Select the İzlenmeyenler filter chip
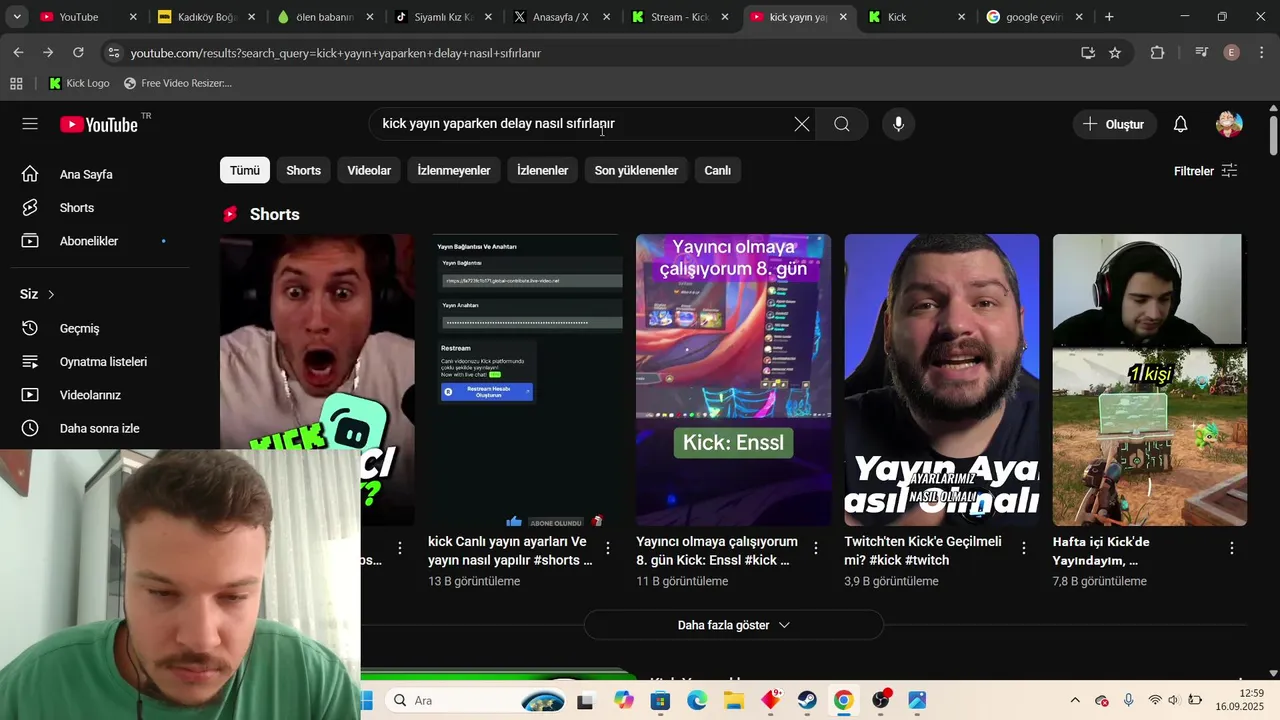The image size is (1280, 720). tap(454, 170)
